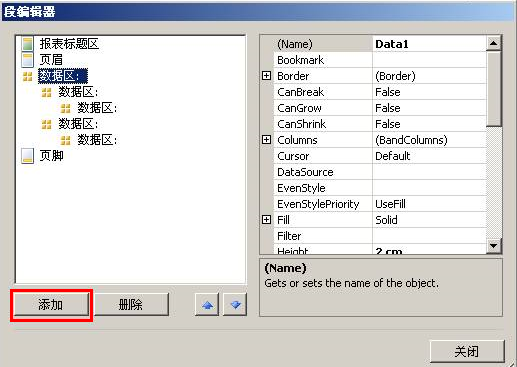The image size is (517, 367).
Task: Expand the Fill property
Action: pyautogui.click(x=266, y=220)
